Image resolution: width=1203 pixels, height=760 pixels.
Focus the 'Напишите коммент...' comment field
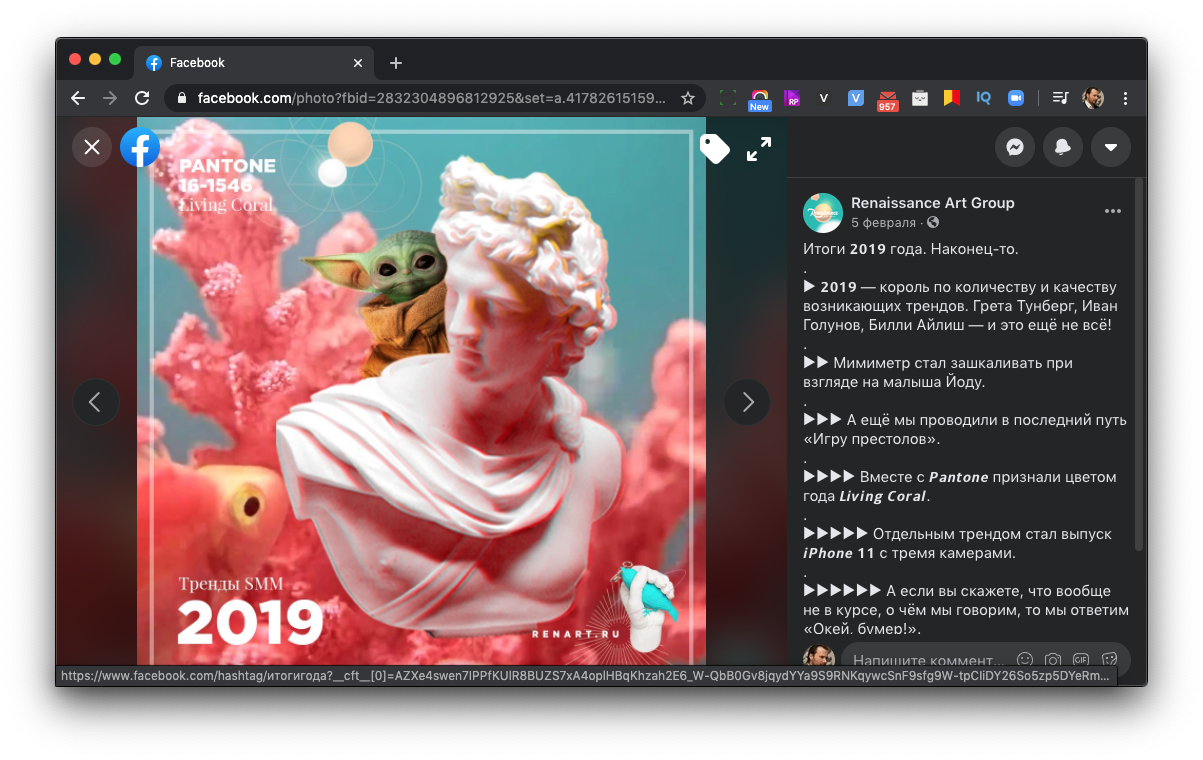(929, 660)
